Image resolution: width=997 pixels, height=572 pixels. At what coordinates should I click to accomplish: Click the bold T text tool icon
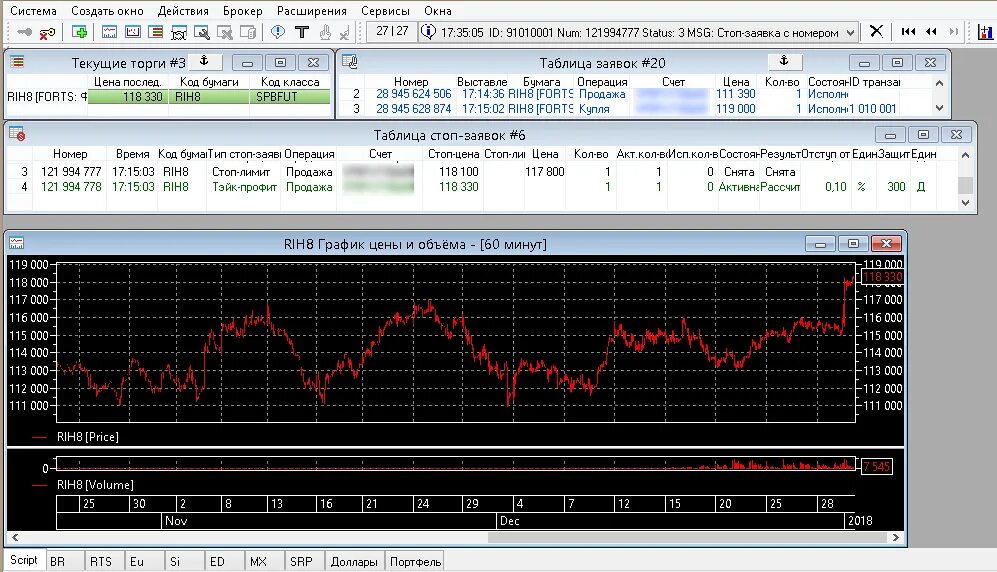pyautogui.click(x=302, y=32)
